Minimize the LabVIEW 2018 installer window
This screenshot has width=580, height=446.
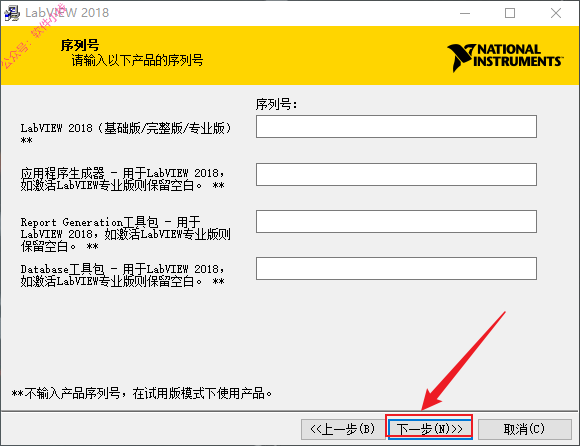465,13
